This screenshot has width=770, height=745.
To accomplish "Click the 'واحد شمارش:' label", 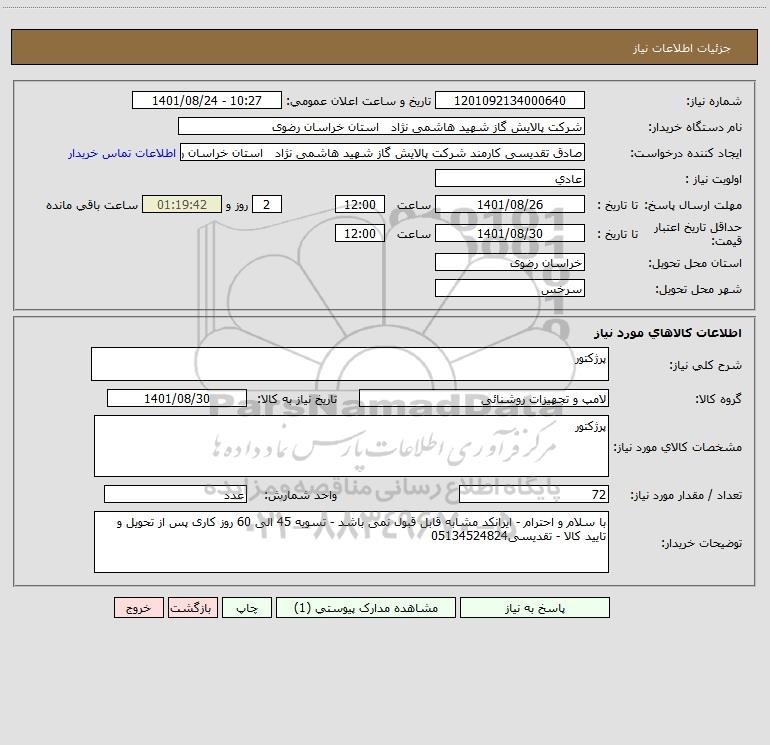I will (301, 496).
